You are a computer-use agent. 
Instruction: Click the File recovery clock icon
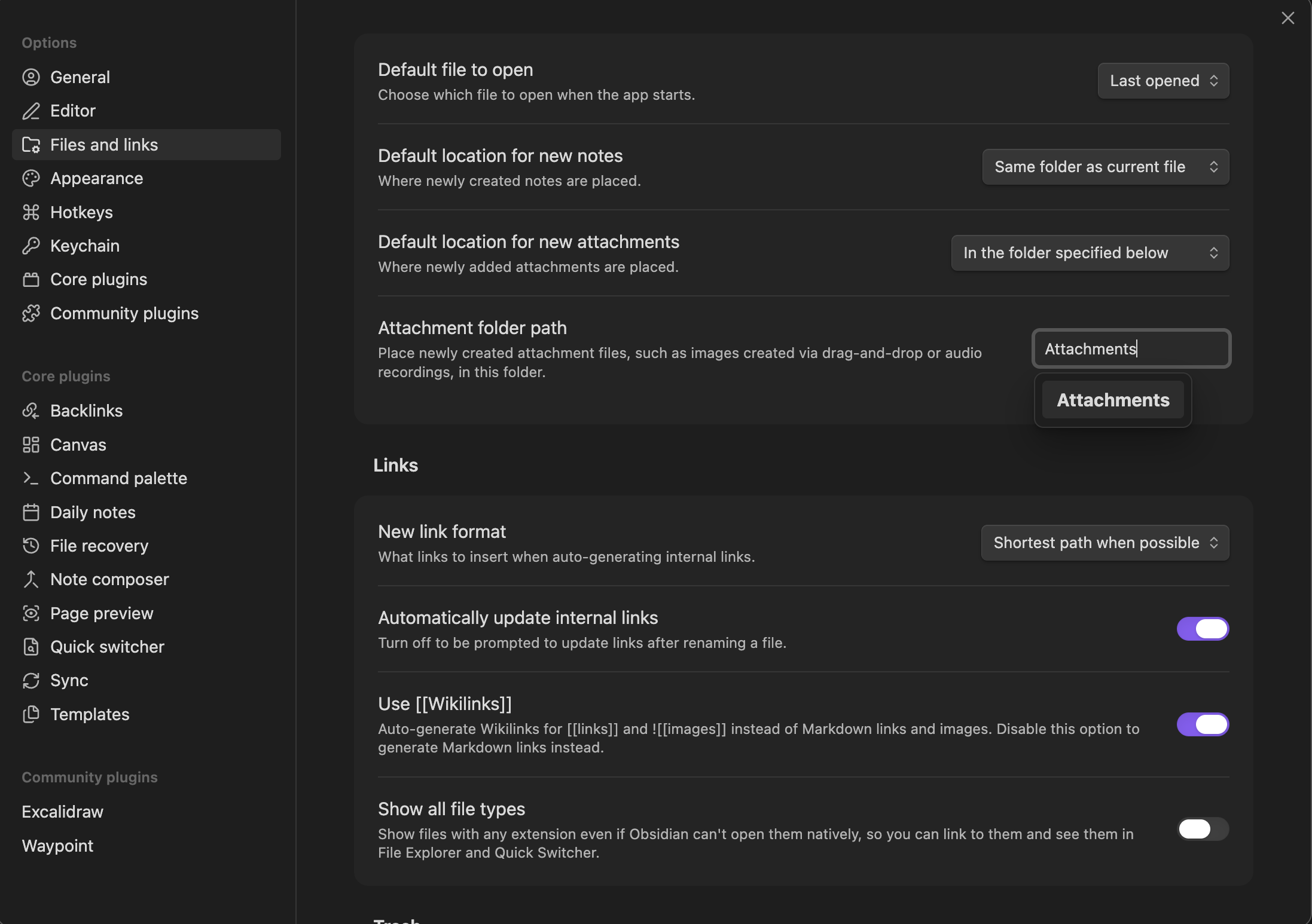click(x=31, y=546)
